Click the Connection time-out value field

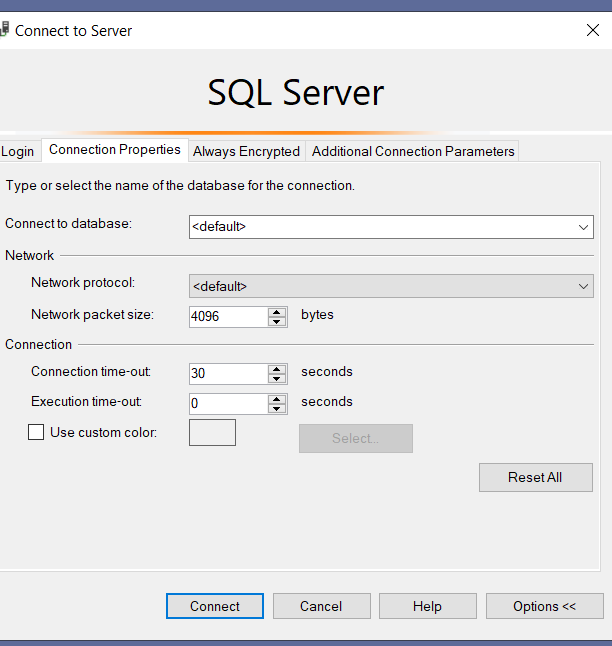tap(228, 374)
